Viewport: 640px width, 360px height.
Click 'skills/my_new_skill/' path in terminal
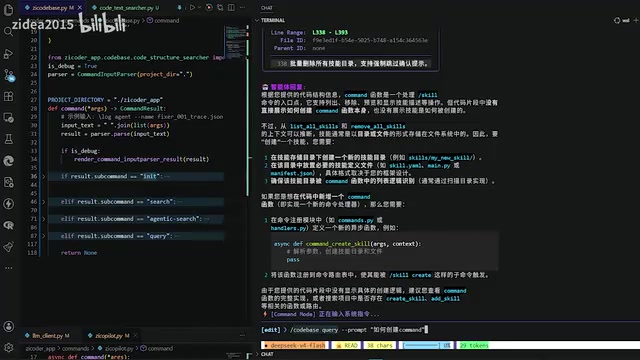click(x=441, y=158)
